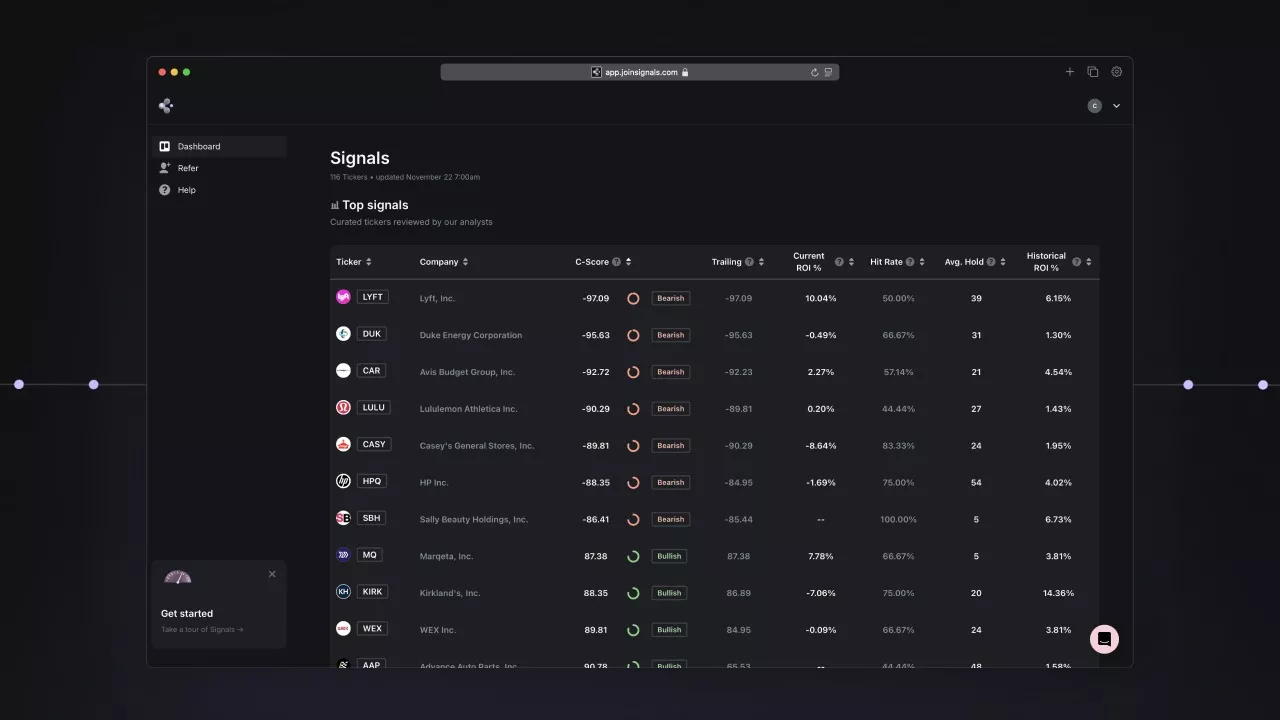Image resolution: width=1280 pixels, height=720 pixels.
Task: Sort by Historical ROI % arrows
Action: click(1088, 262)
